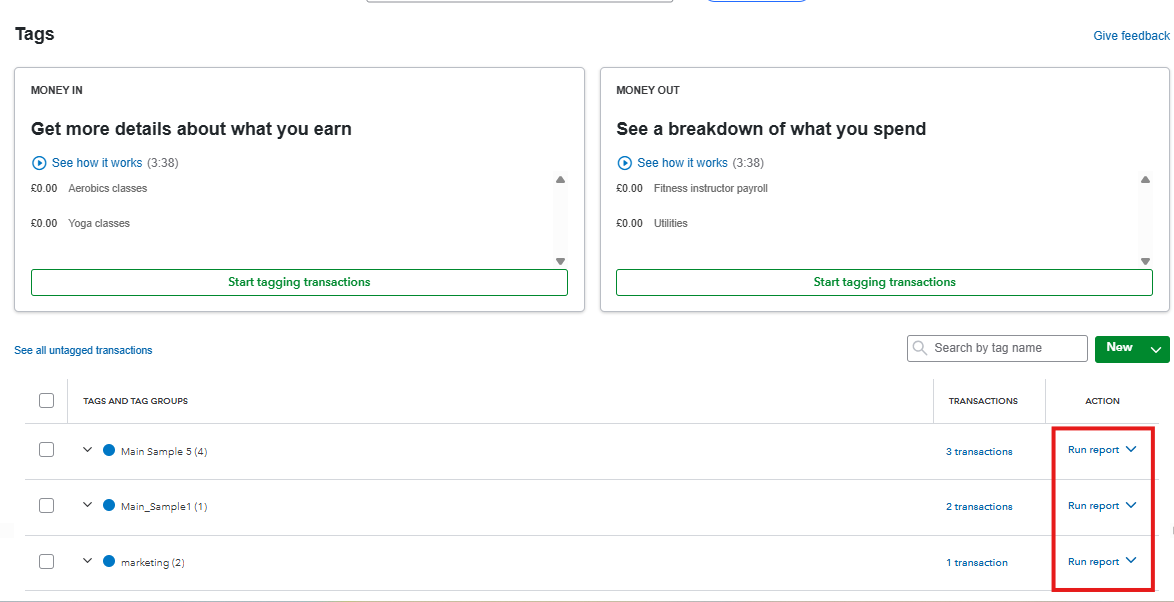View 3 transactions for Main Sample 5
Image resolution: width=1174 pixels, height=602 pixels.
click(x=979, y=452)
